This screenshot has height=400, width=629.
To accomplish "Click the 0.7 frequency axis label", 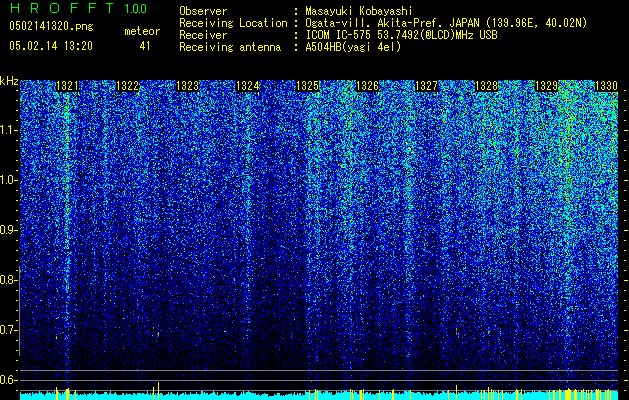I will coord(8,330).
